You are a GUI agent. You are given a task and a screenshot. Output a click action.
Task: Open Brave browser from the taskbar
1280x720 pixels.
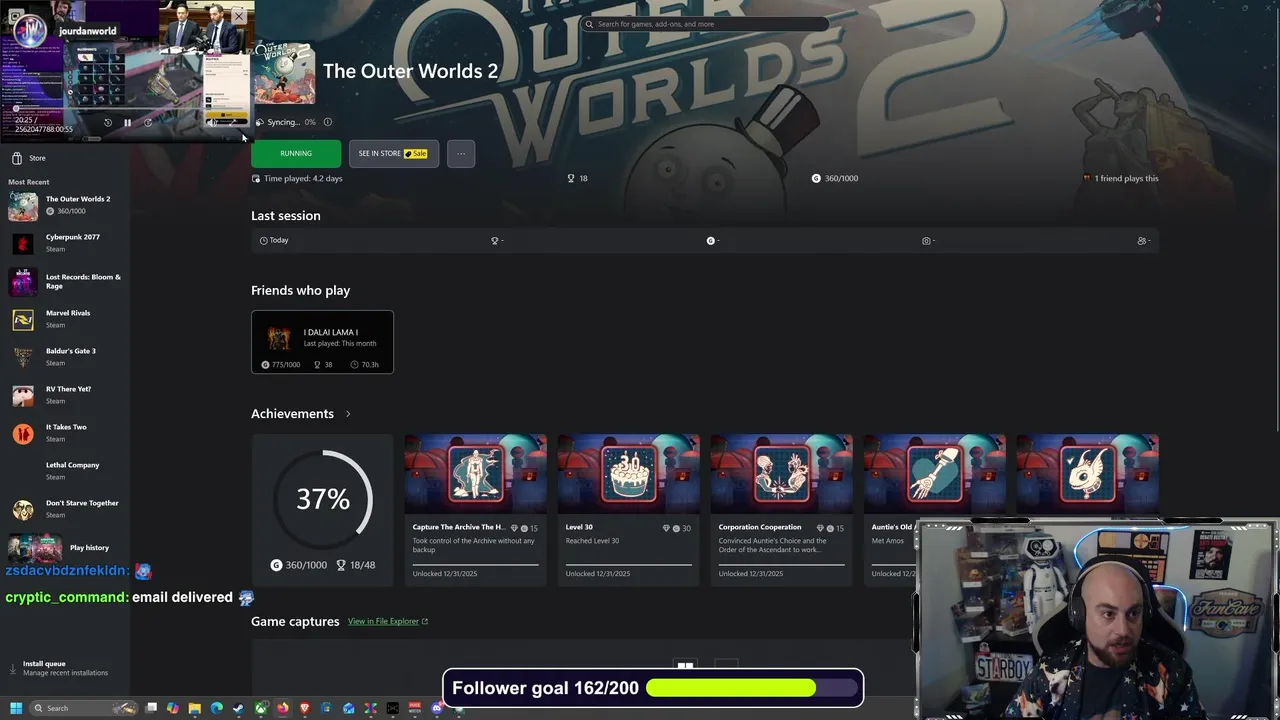pyautogui.click(x=305, y=708)
